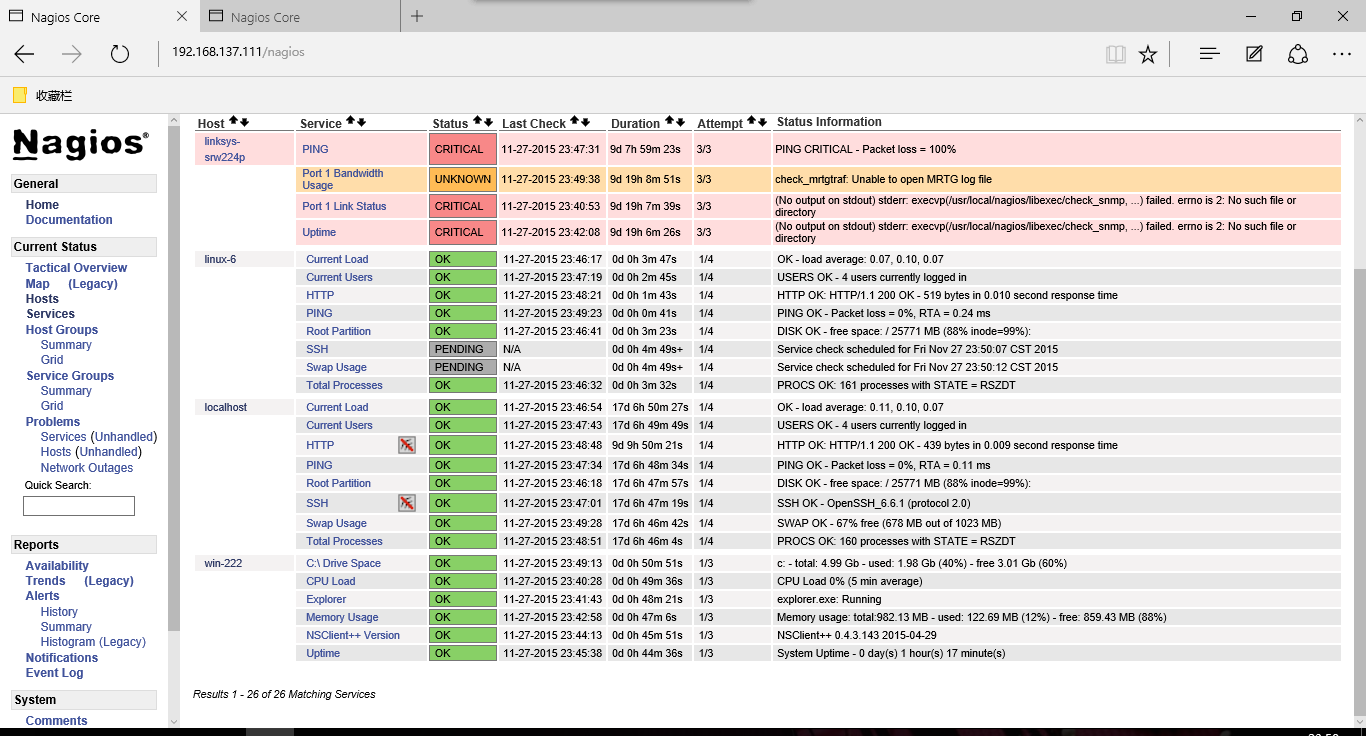This screenshot has width=1366, height=736.
Task: Open a new browser tab with plus
Action: 417,16
